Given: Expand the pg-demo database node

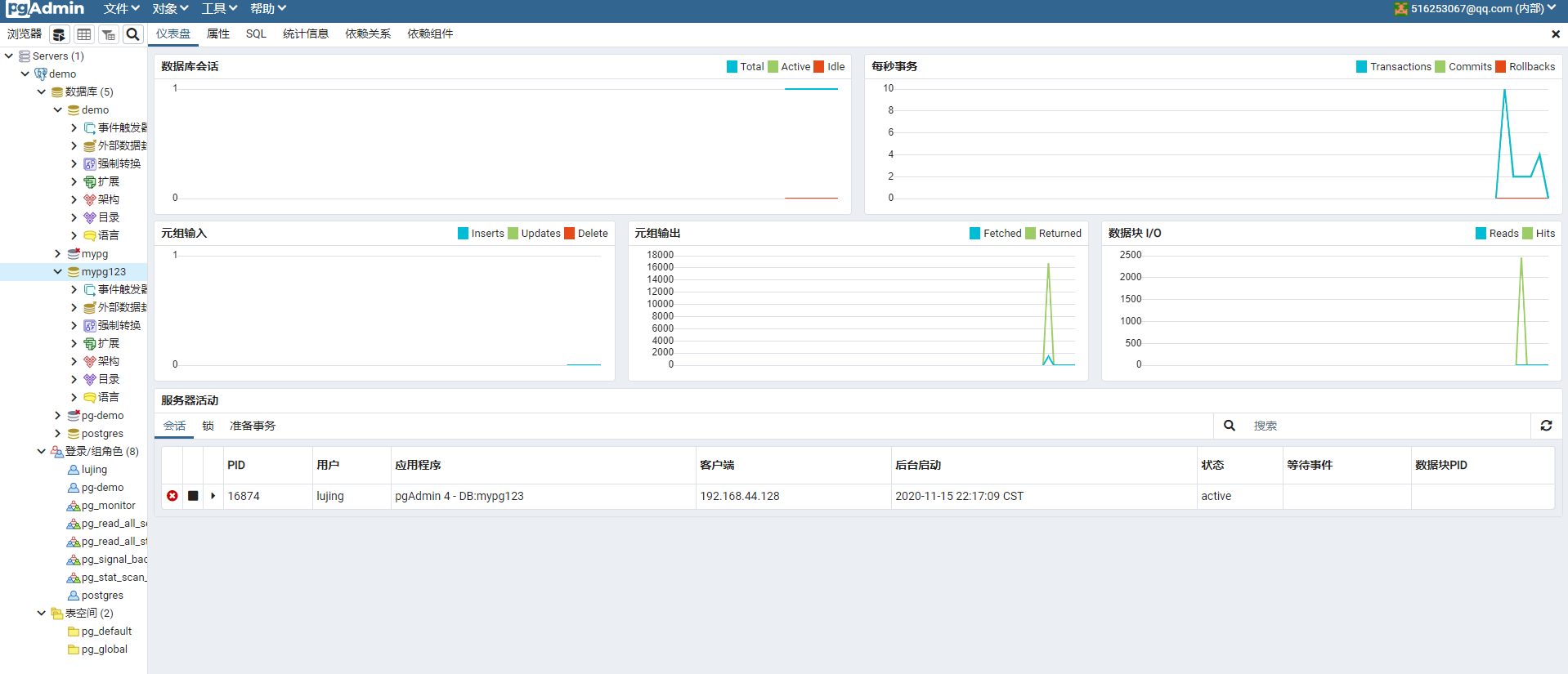Looking at the screenshot, I should tap(58, 416).
